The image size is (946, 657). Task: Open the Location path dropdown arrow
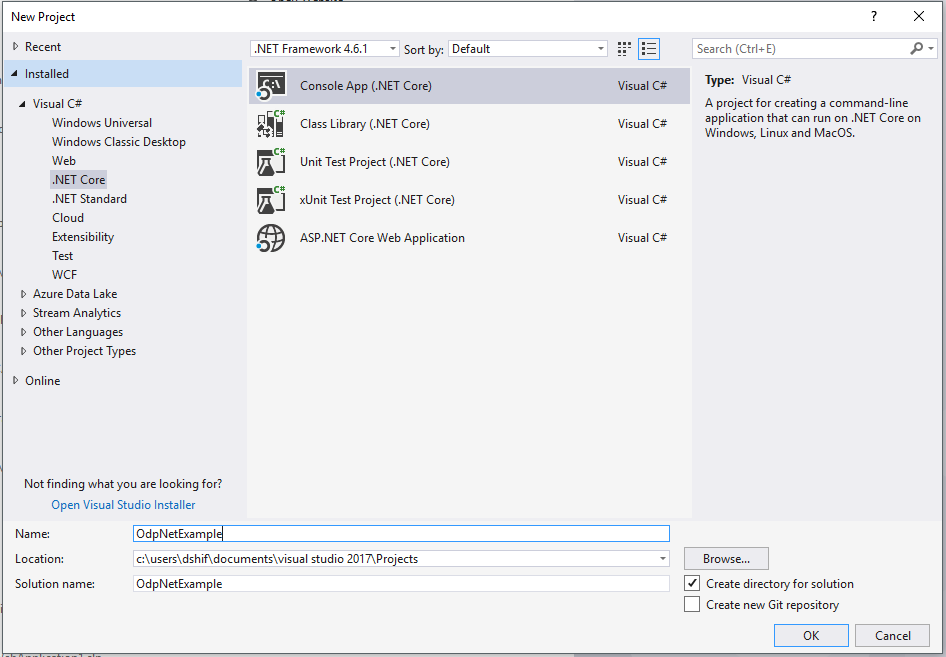[662, 559]
